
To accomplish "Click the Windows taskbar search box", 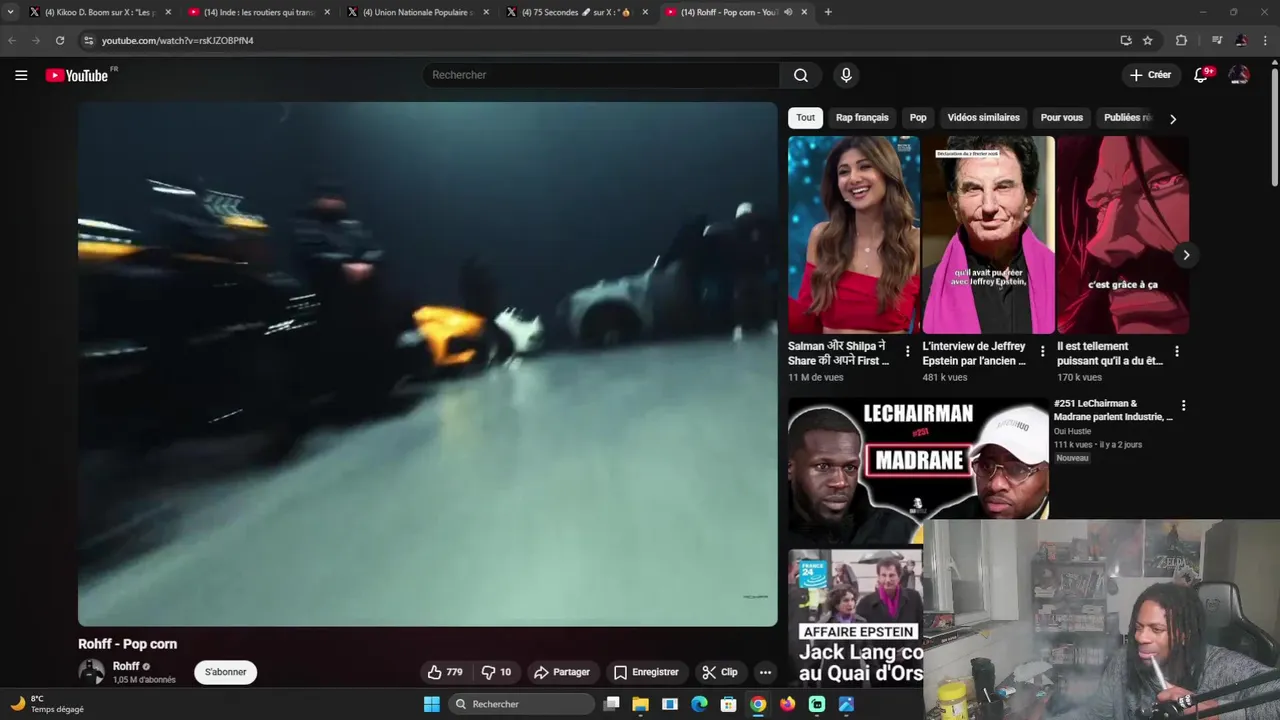I will pos(520,704).
